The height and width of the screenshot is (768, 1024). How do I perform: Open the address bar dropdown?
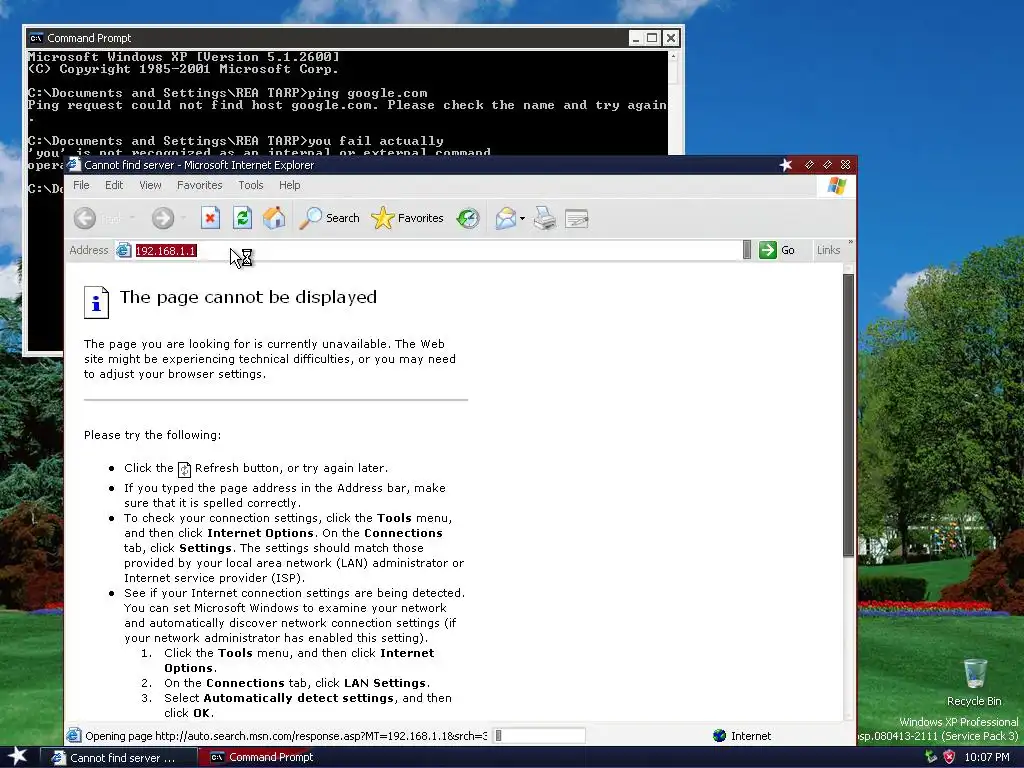(746, 250)
